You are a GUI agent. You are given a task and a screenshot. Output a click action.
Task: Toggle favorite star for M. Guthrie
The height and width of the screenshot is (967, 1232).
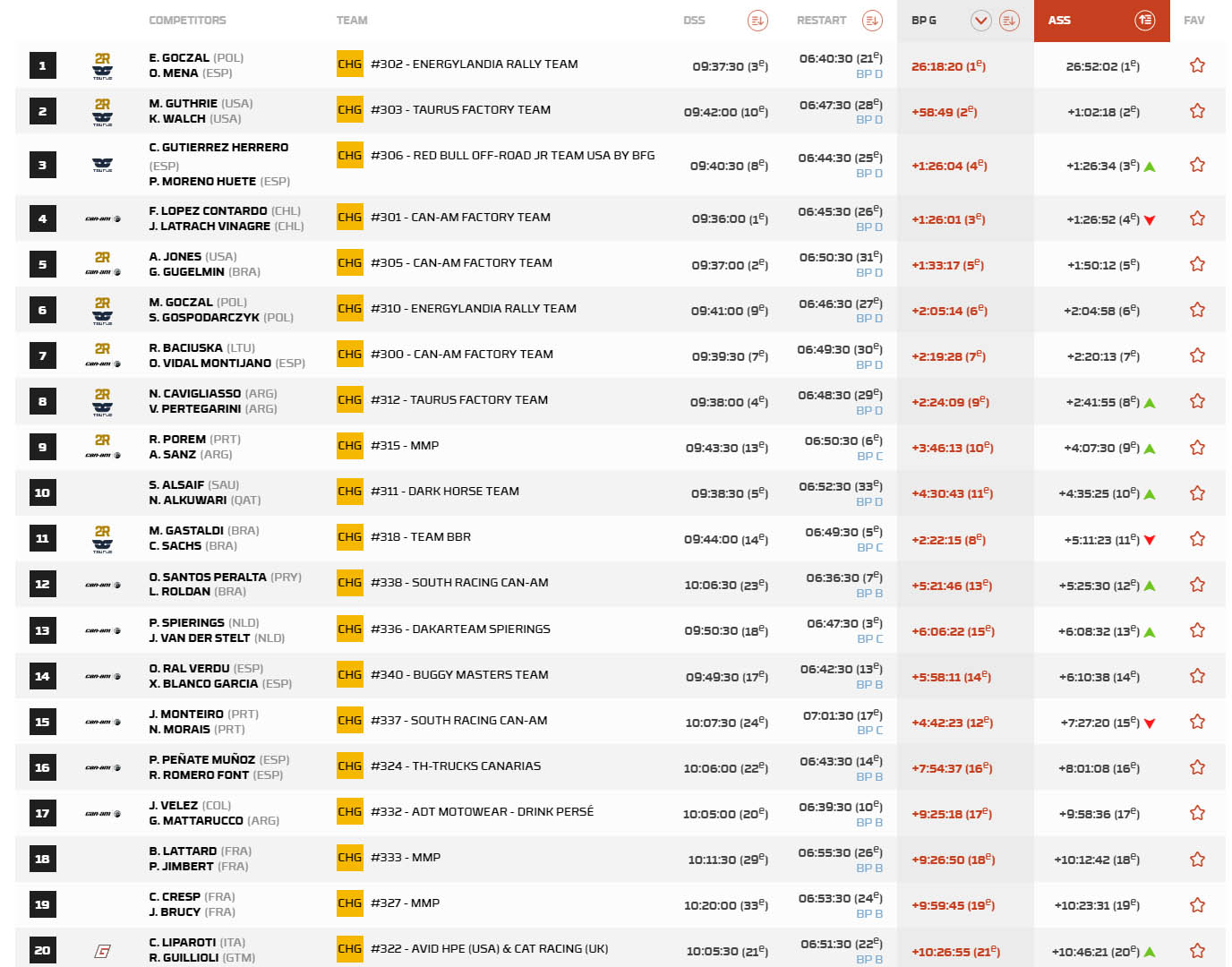pyautogui.click(x=1197, y=111)
